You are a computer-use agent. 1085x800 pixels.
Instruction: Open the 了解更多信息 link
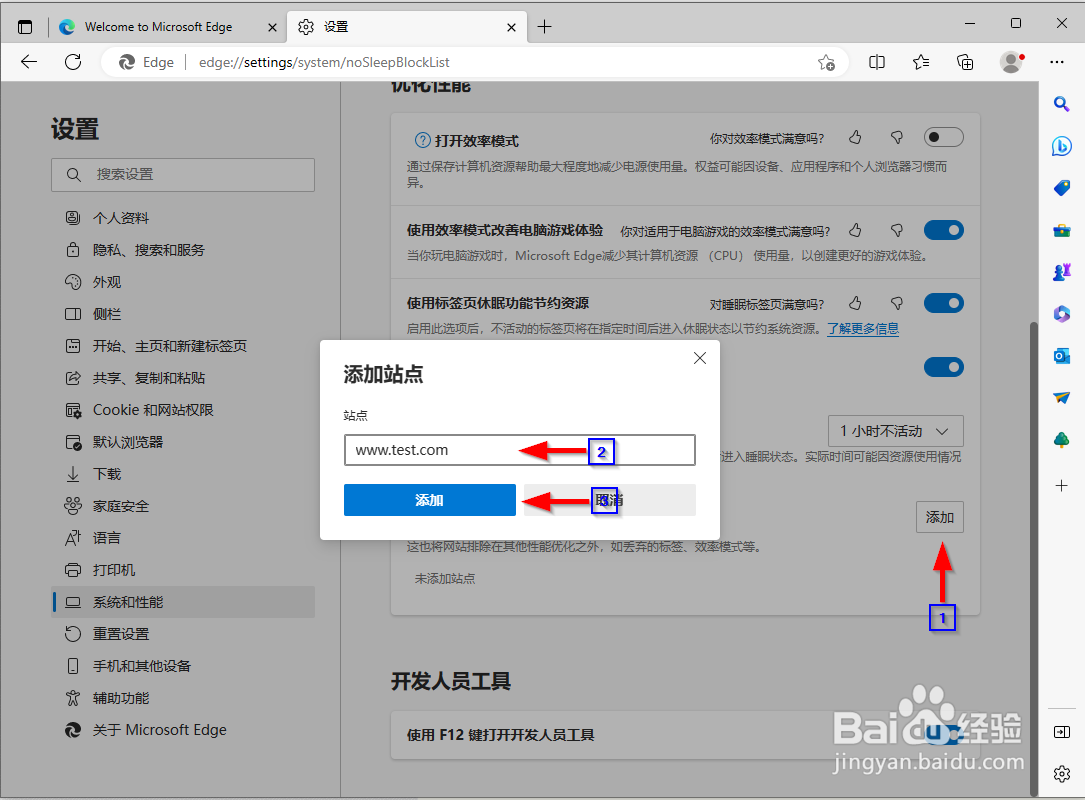tap(863, 327)
